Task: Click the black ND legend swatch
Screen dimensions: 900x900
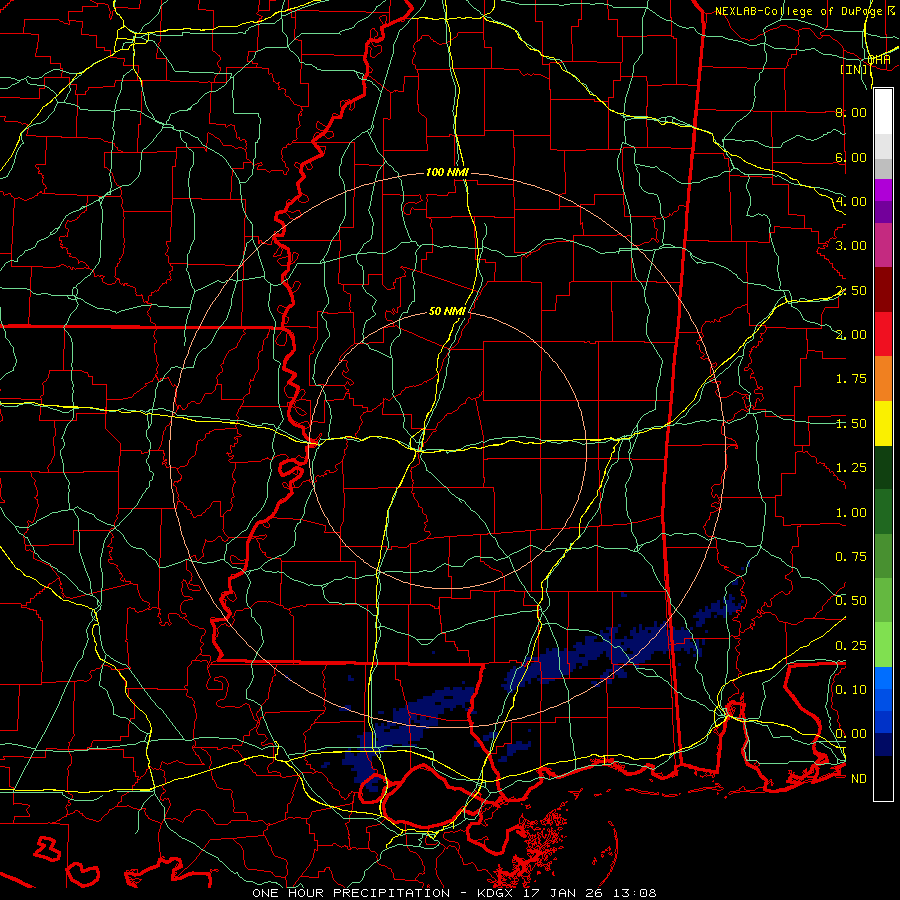Action: 883,778
